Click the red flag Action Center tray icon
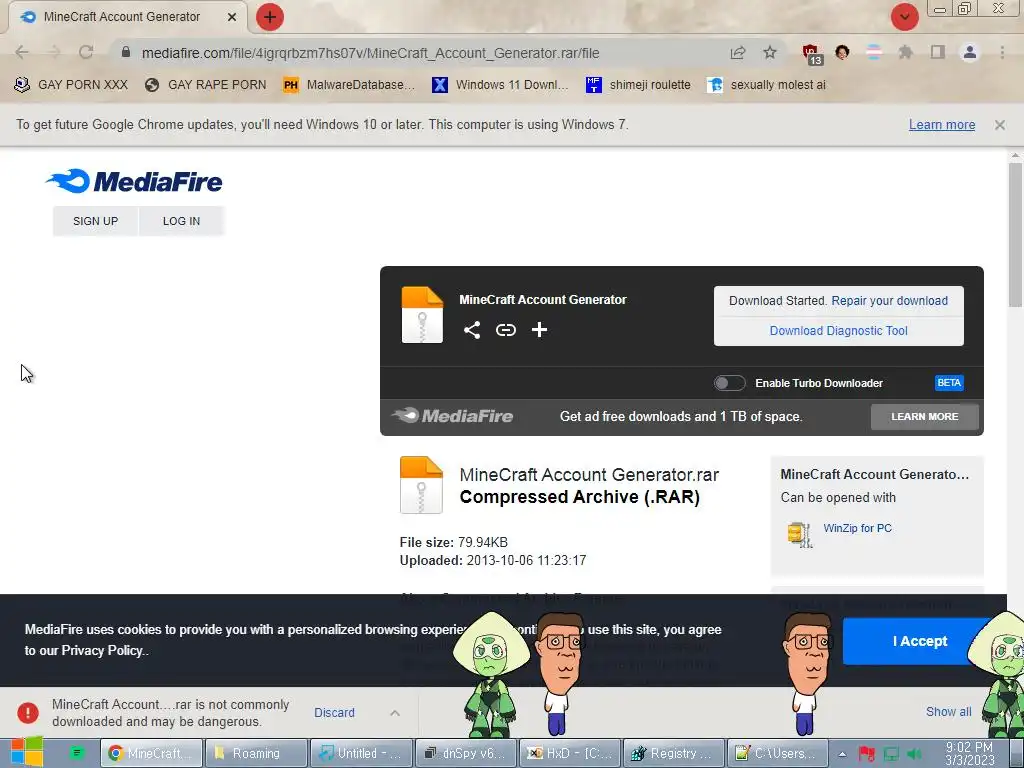The height and width of the screenshot is (768, 1024). tap(867, 754)
